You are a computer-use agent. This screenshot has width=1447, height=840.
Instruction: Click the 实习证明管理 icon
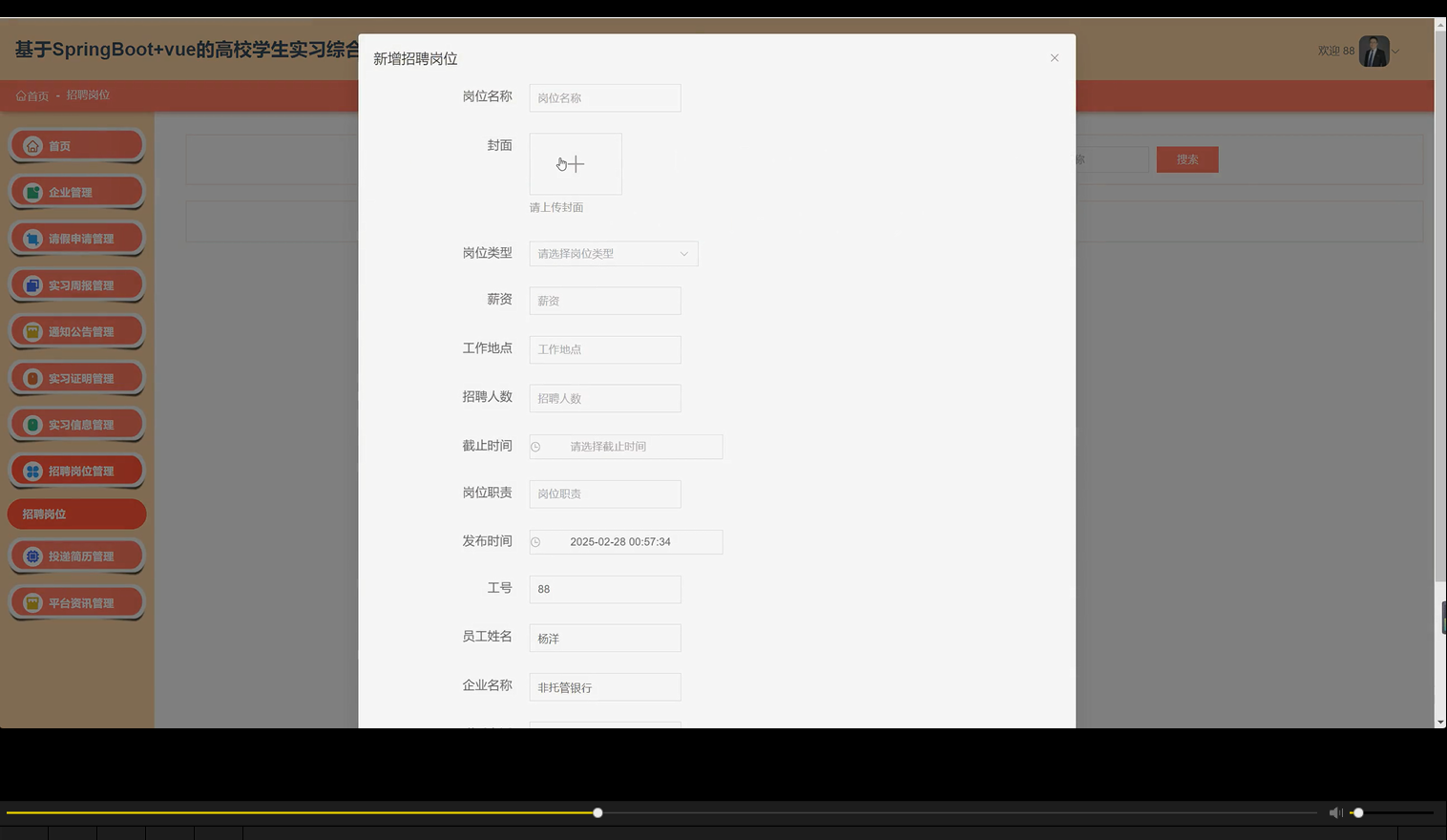(x=32, y=378)
